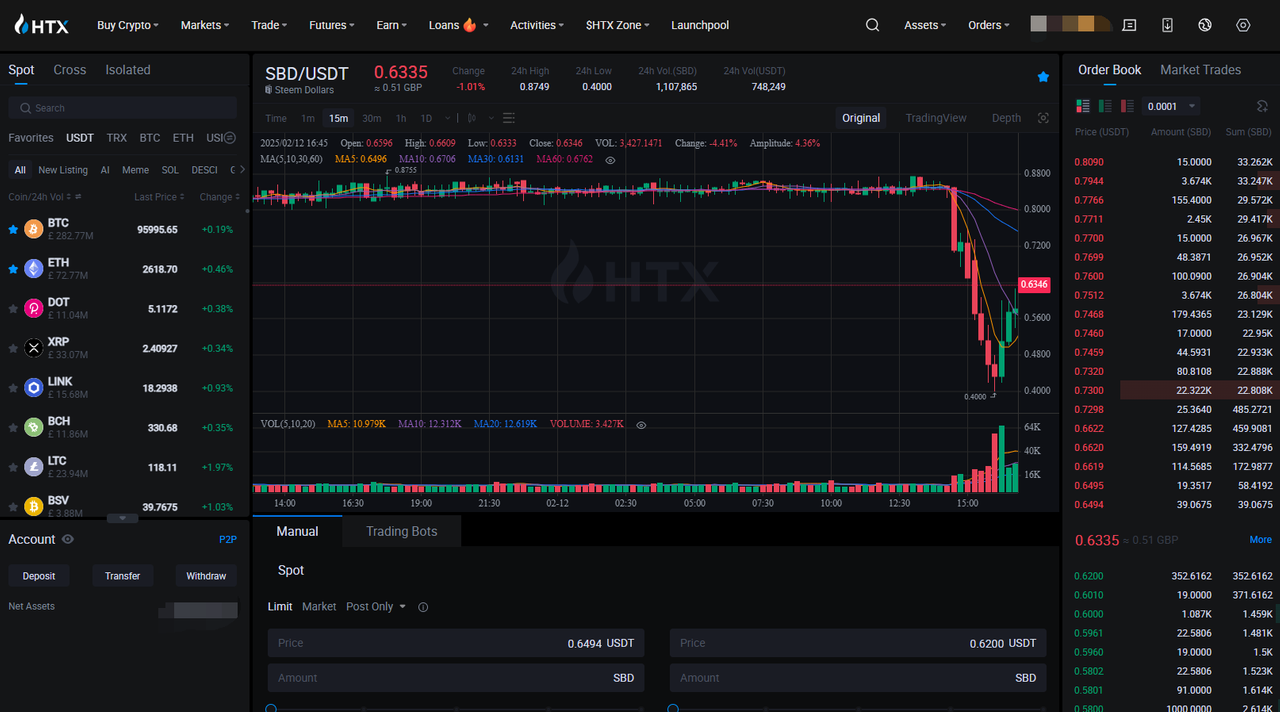Toggle favorite star for XRP row
The image size is (1280, 712).
(x=13, y=348)
